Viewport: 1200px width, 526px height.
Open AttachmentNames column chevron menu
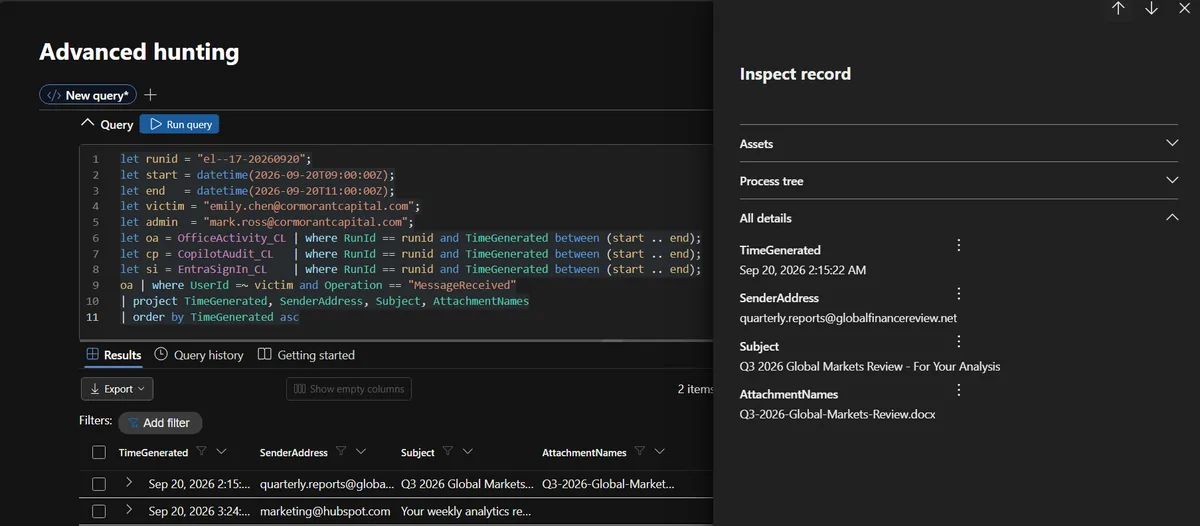(659, 451)
